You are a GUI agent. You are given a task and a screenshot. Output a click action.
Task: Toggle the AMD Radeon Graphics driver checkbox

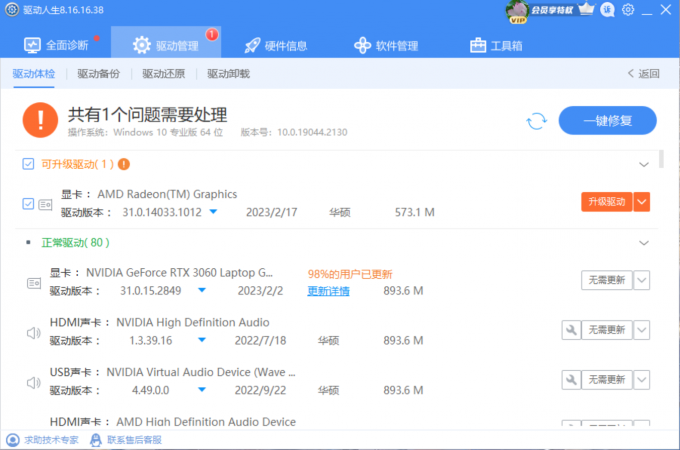coord(28,204)
